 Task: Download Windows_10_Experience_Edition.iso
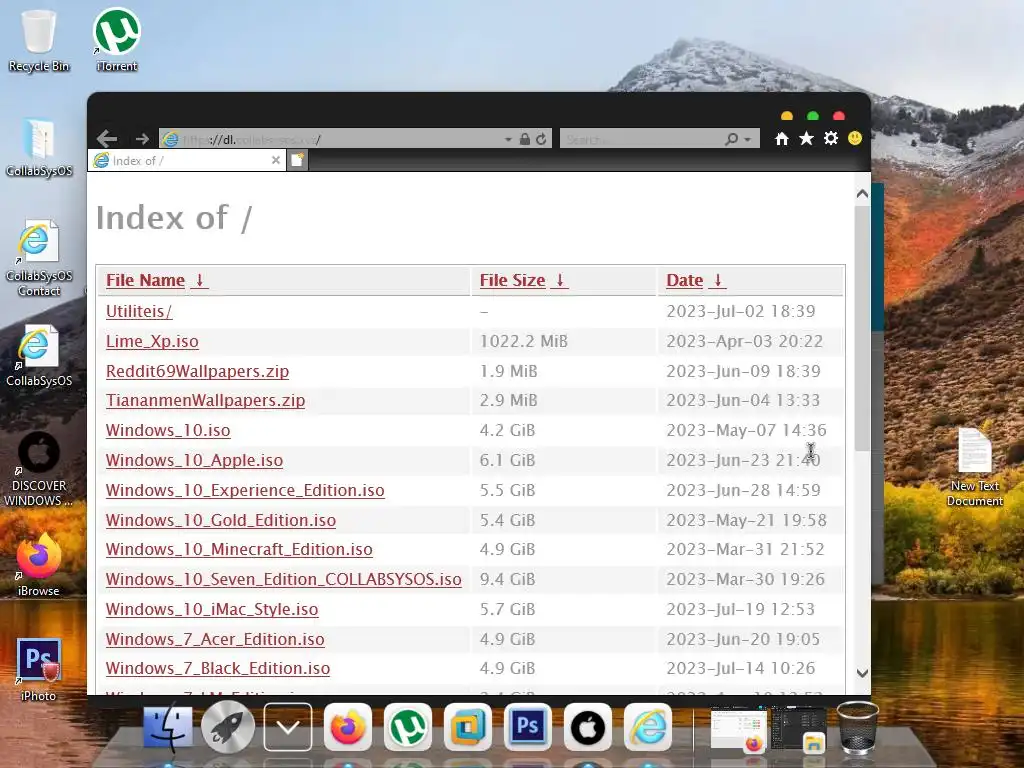pyautogui.click(x=245, y=490)
